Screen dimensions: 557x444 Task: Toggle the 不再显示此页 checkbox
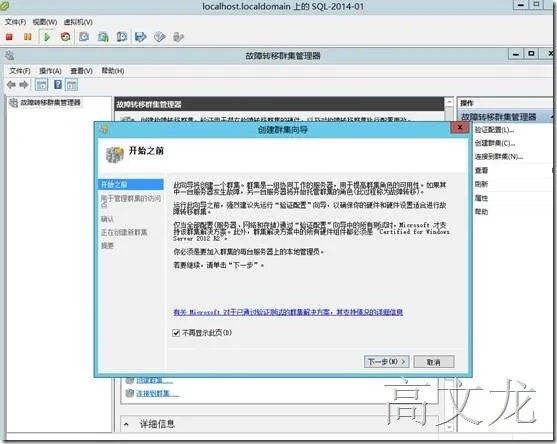click(x=176, y=333)
